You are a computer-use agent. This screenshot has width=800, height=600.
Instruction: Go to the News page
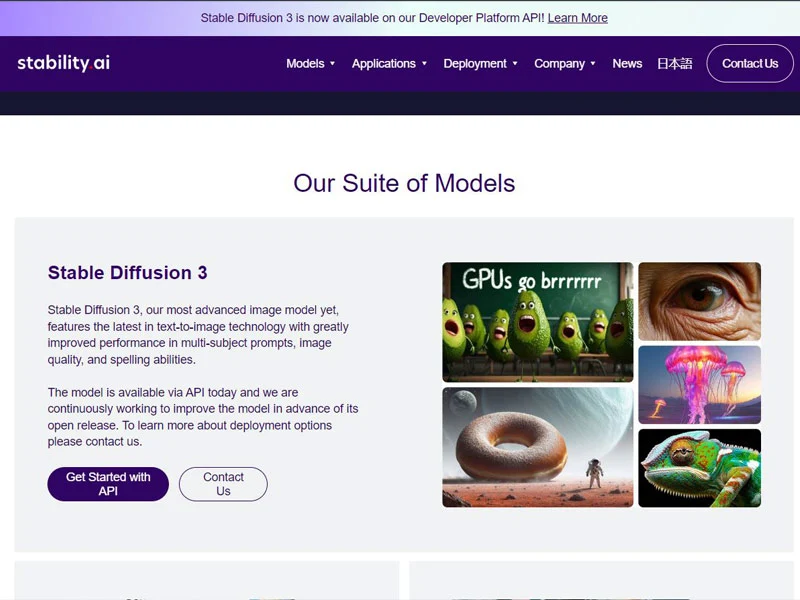click(627, 63)
